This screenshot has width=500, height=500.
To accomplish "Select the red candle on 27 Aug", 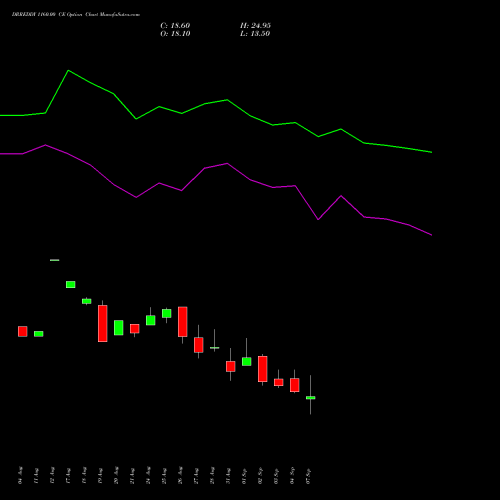I will [199, 345].
